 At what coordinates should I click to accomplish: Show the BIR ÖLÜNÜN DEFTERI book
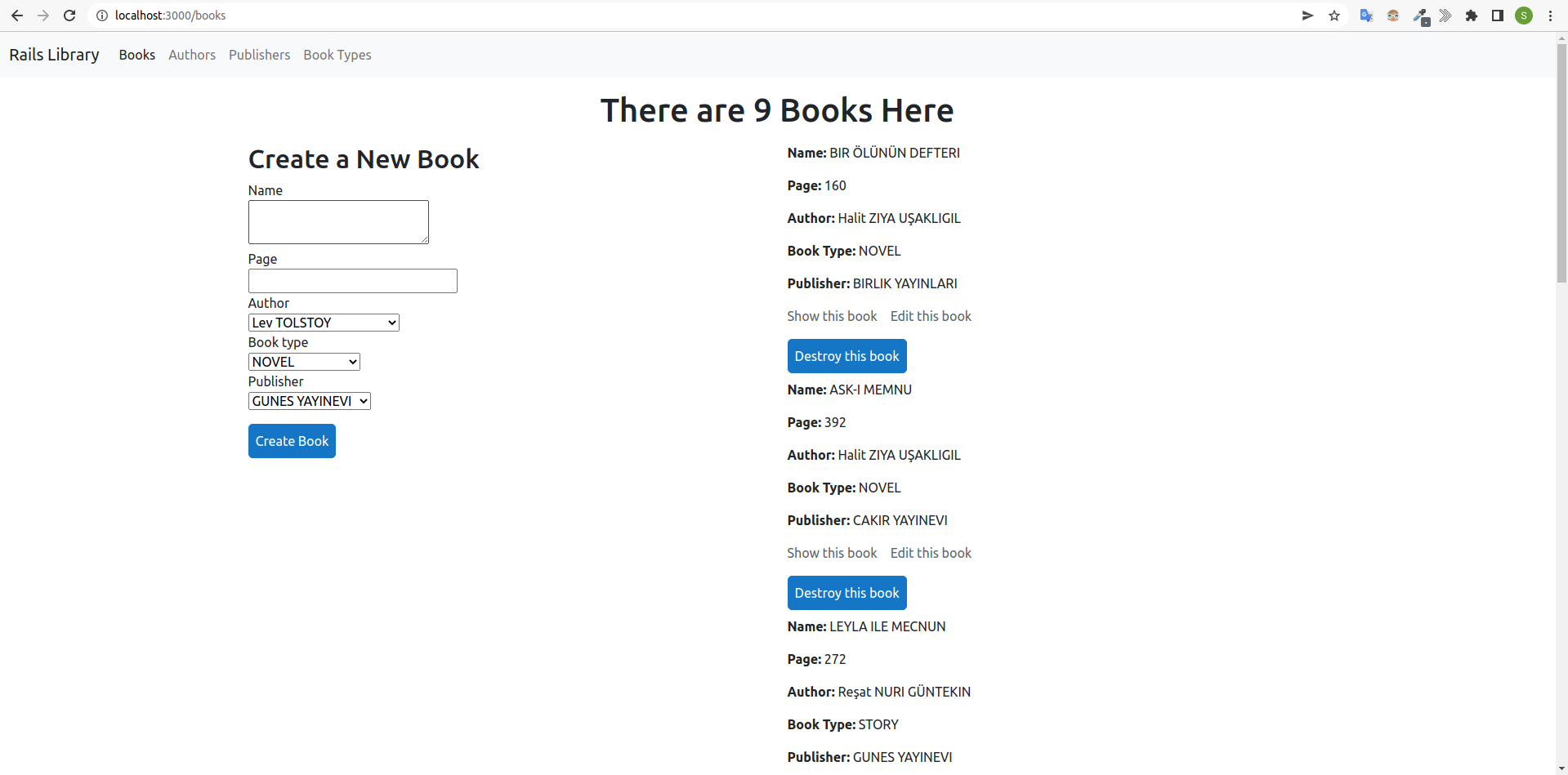[832, 316]
